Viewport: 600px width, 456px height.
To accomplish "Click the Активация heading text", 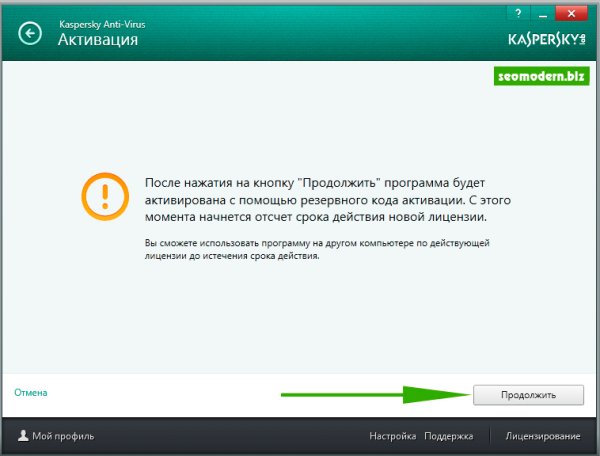I will pos(98,39).
